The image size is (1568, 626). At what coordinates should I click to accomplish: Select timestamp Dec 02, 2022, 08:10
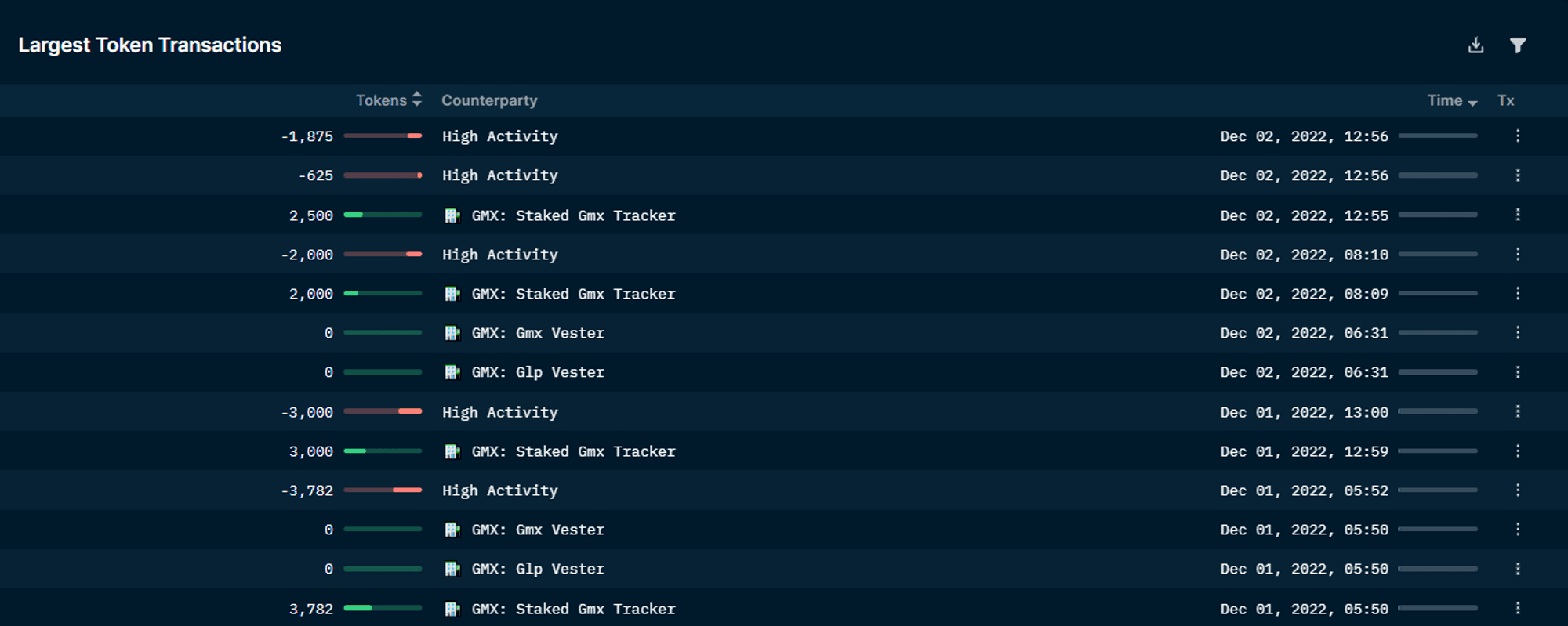point(1304,255)
